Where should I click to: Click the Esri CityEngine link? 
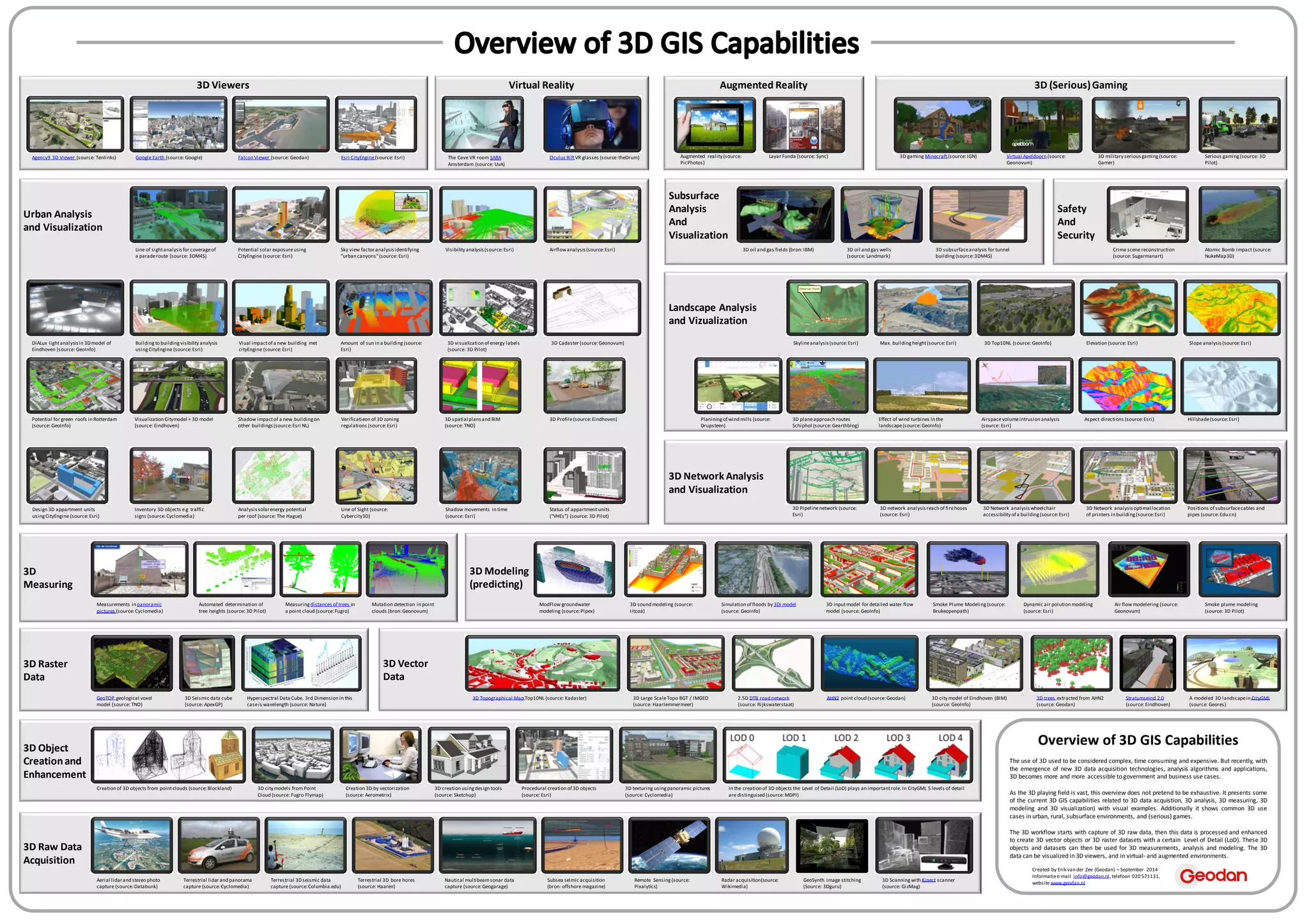click(x=358, y=158)
